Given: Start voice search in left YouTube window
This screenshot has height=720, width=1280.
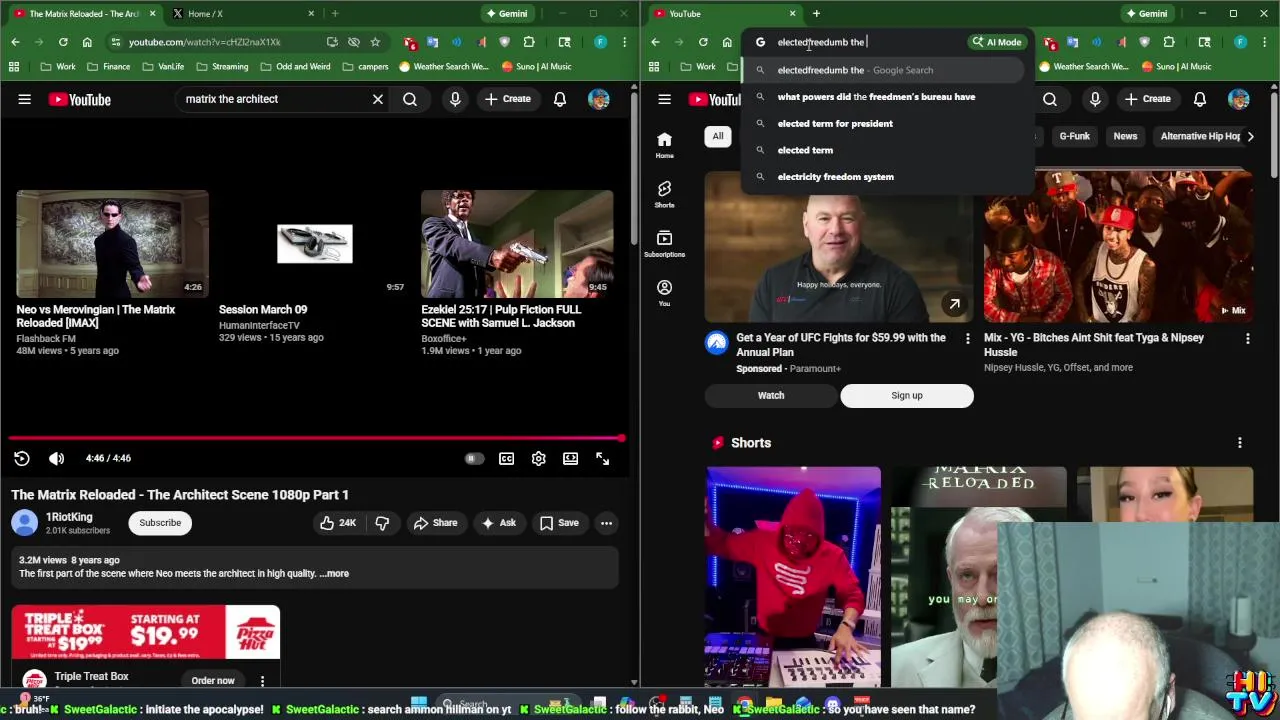Looking at the screenshot, I should tap(455, 99).
